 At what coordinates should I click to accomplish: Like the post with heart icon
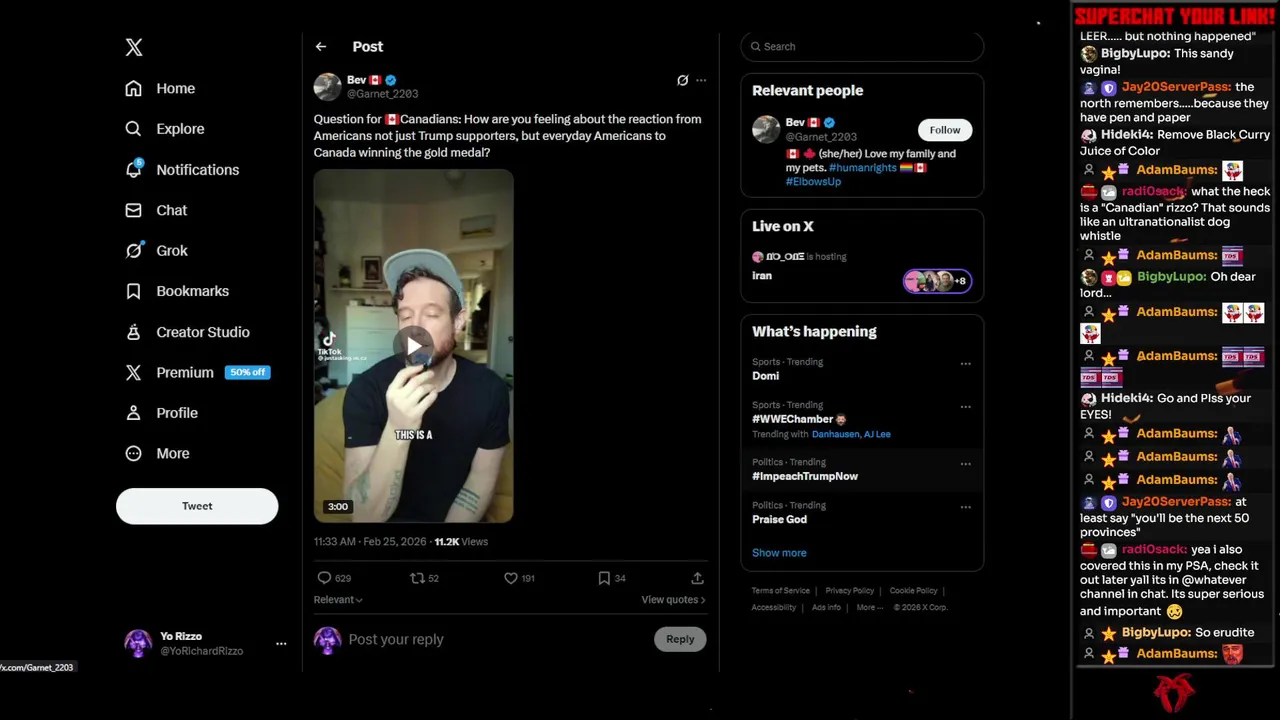pos(510,578)
